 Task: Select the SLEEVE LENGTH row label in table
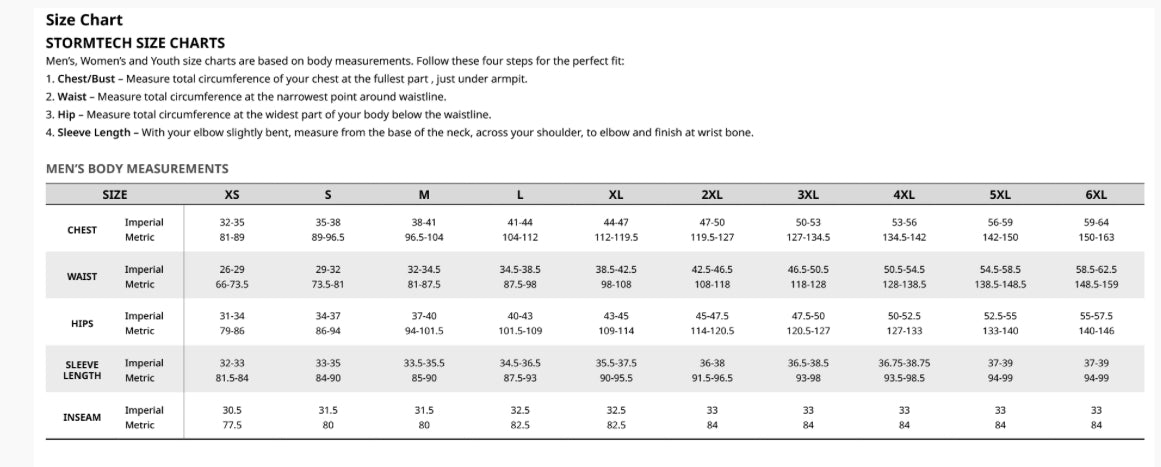click(82, 370)
